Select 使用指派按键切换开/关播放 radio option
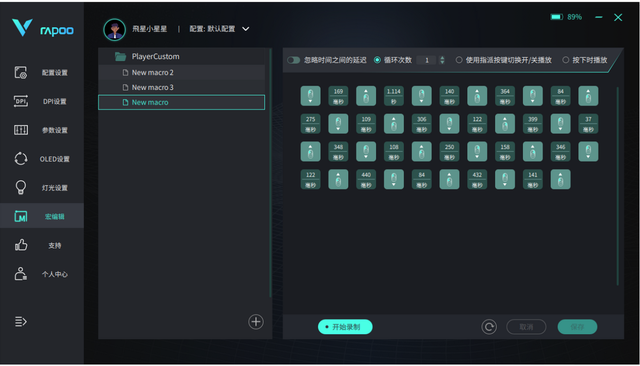 [x=459, y=60]
